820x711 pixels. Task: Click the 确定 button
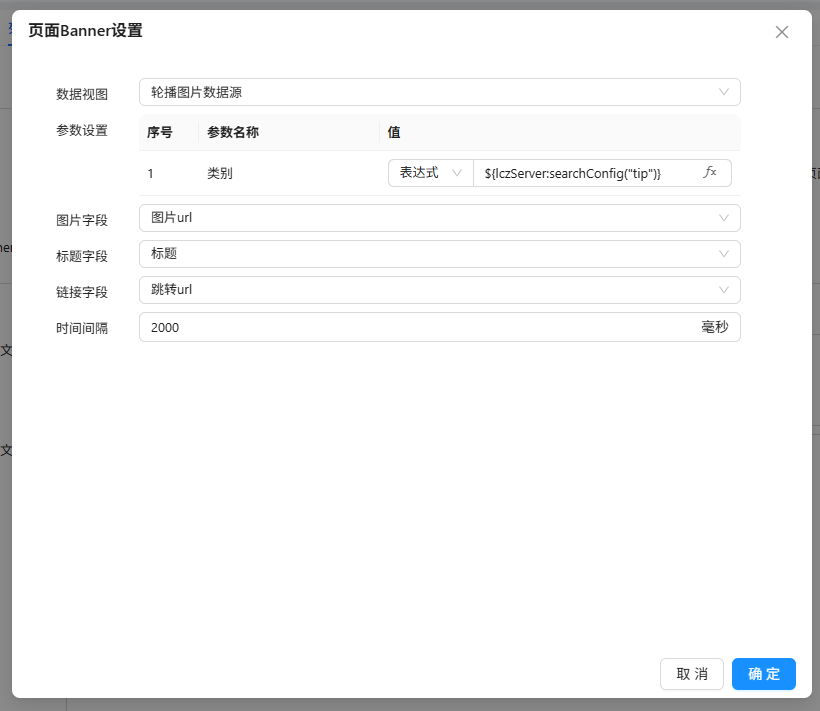[764, 674]
